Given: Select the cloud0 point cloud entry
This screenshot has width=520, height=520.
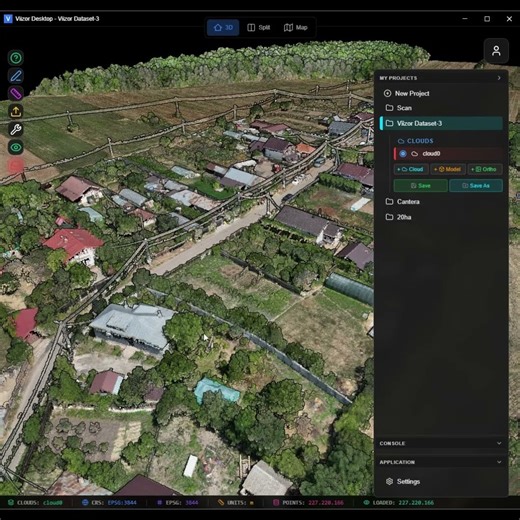Looking at the screenshot, I should (449, 154).
